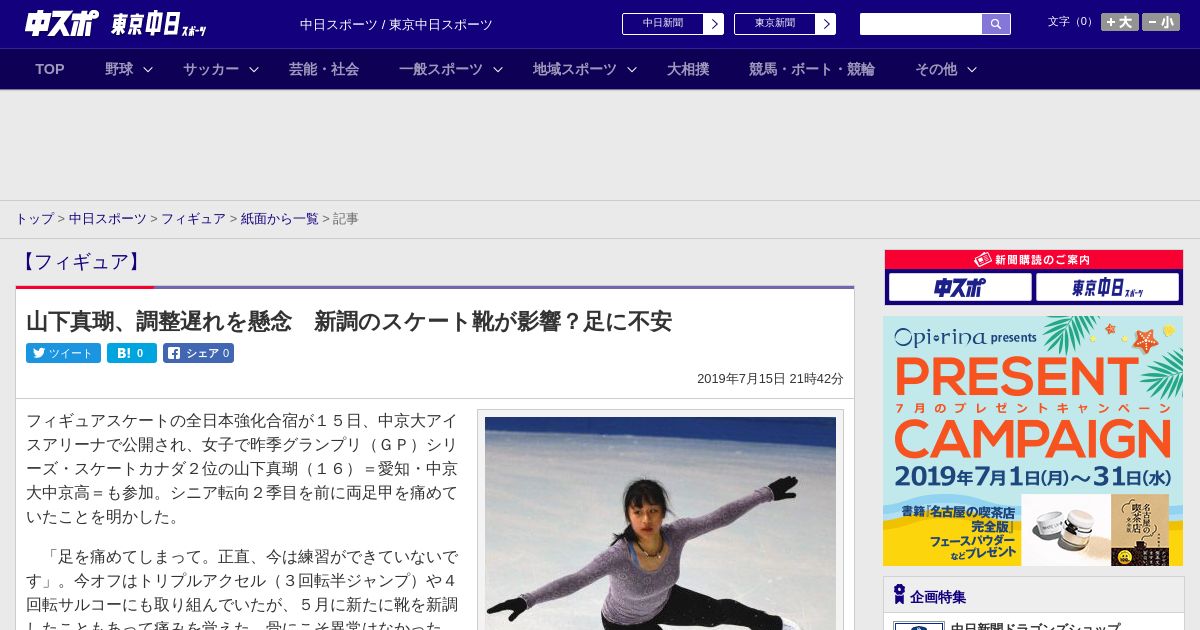Viewport: 1200px width, 630px height.
Task: Share the article via the Twitter ツイート button
Action: (63, 353)
